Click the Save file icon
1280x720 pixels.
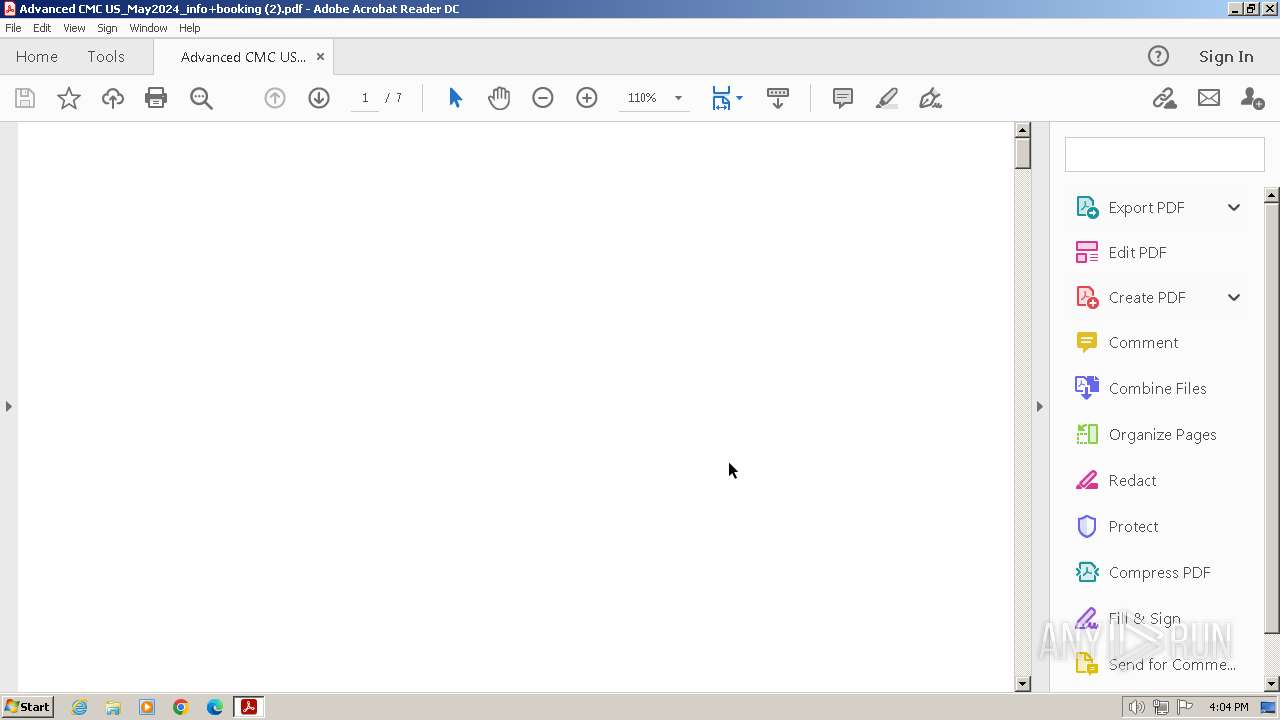(25, 98)
